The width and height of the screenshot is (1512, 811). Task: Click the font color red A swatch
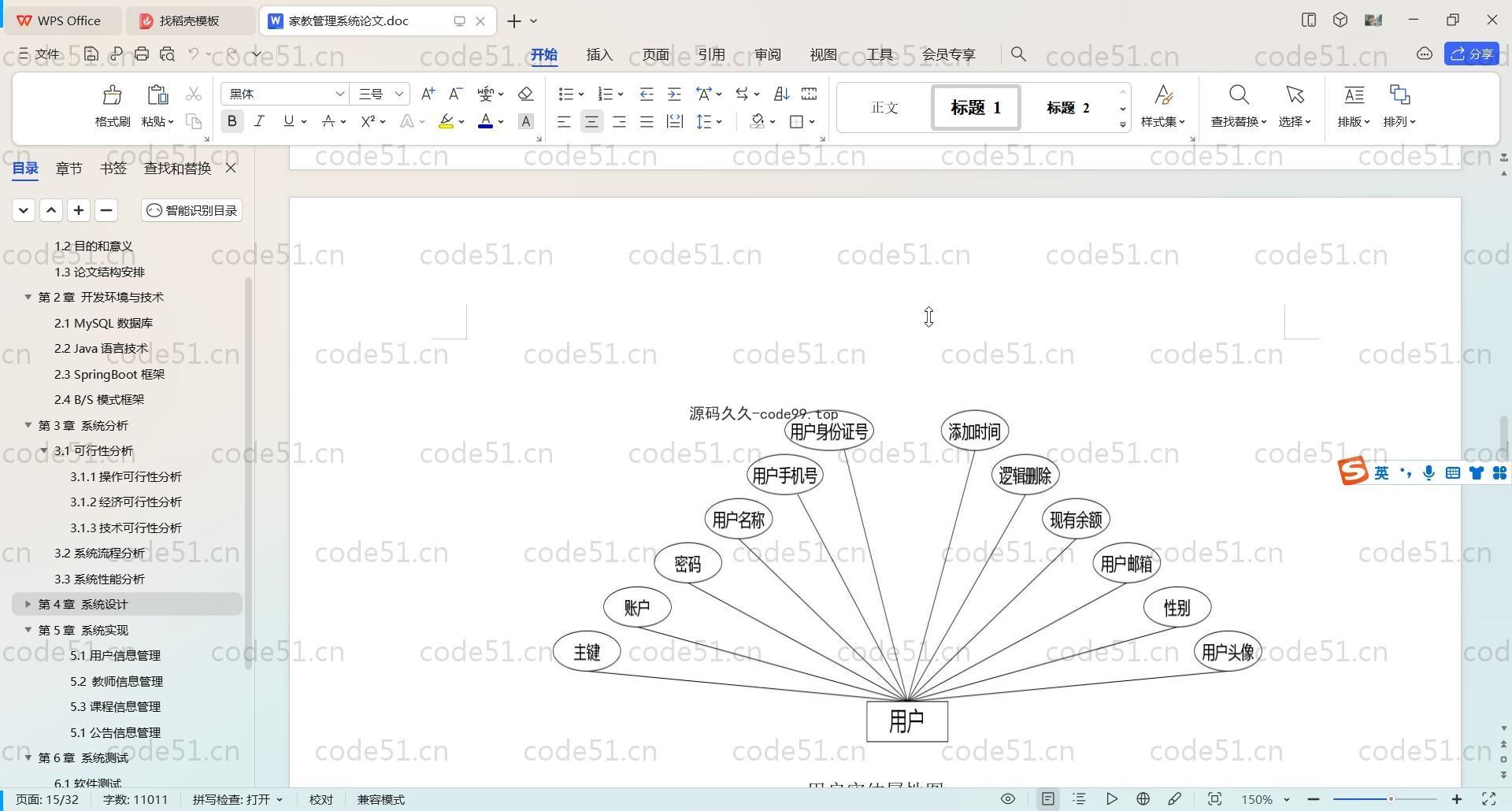pos(485,121)
